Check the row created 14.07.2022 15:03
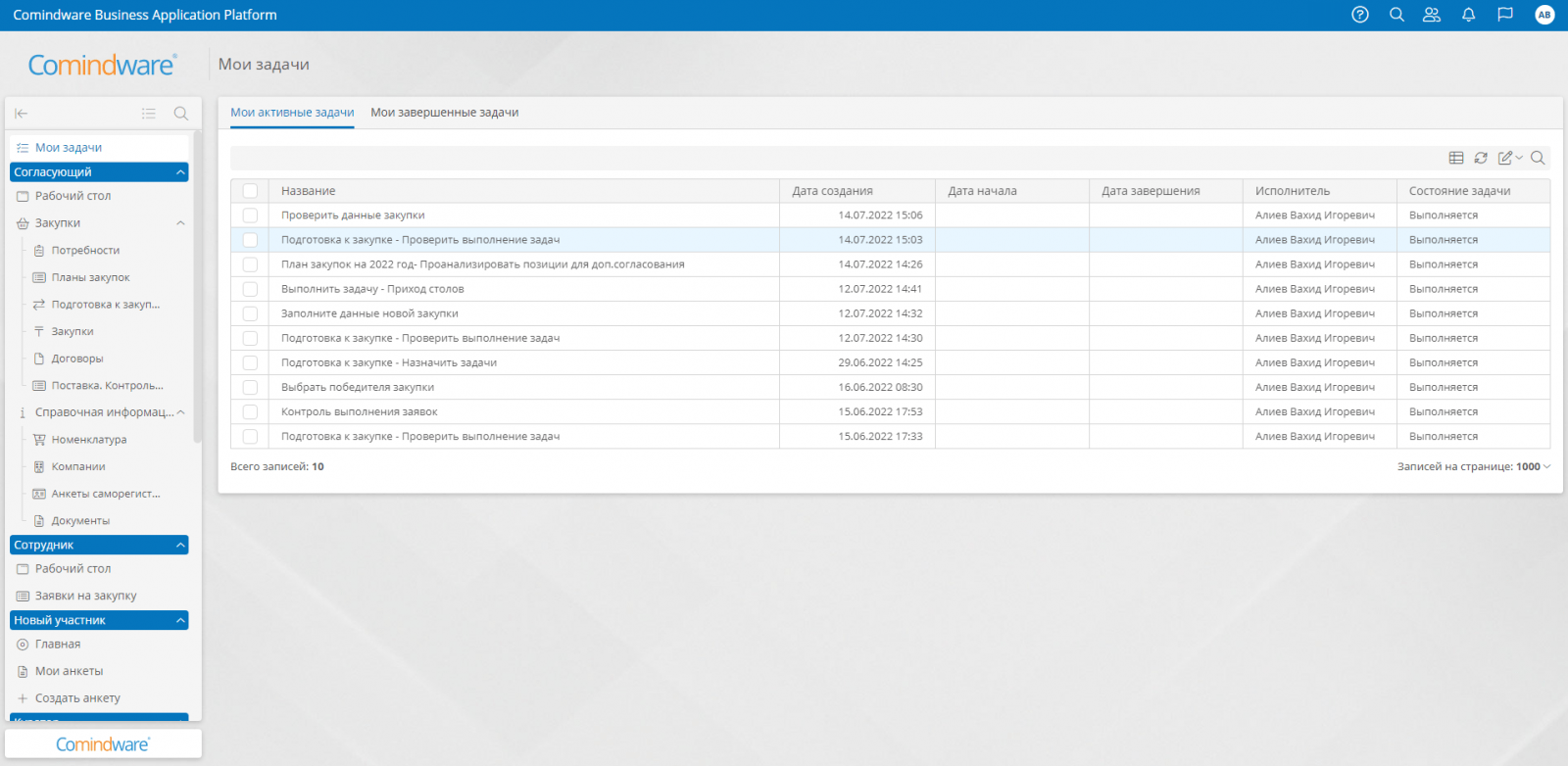Viewport: 1568px width, 766px height. pyautogui.click(x=250, y=240)
